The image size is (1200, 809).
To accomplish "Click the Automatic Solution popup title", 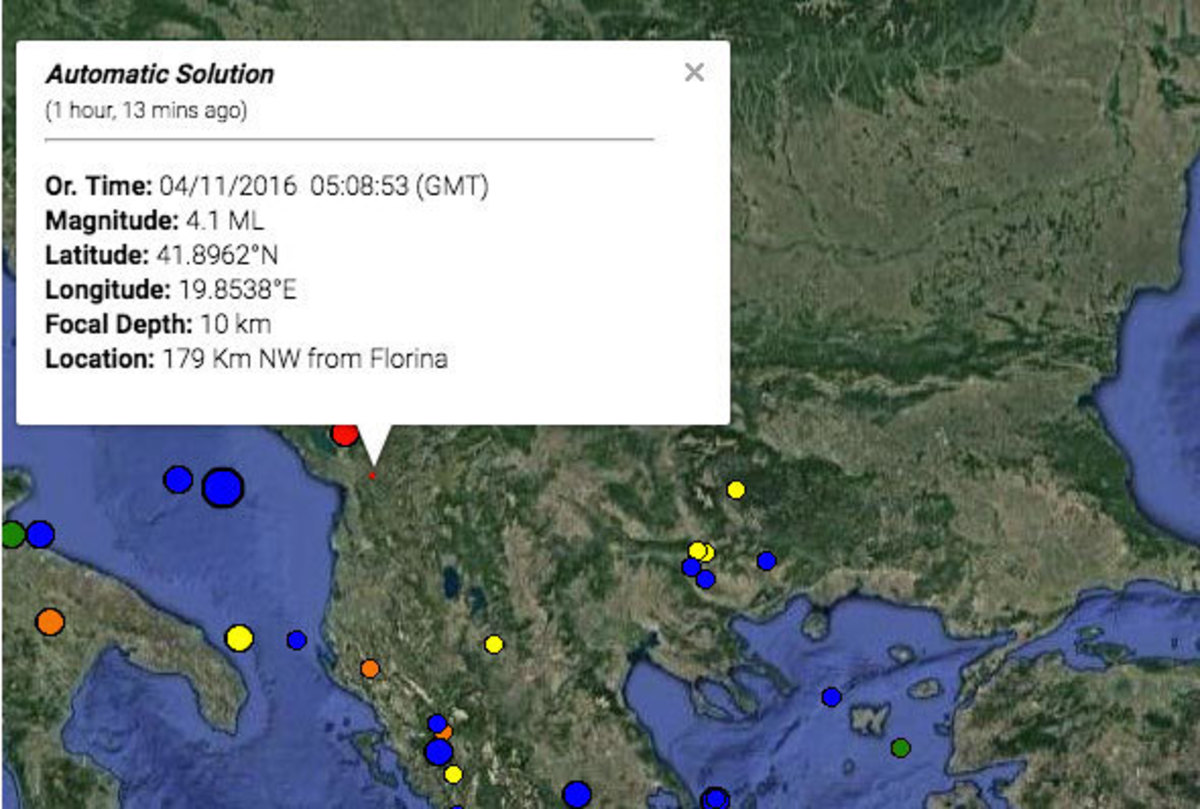I will click(x=160, y=74).
